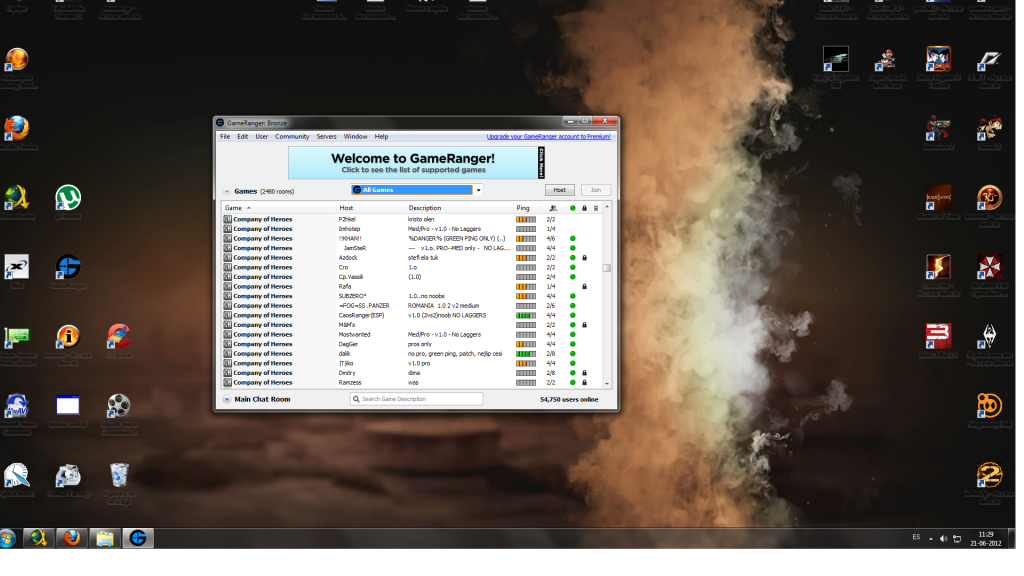Image resolution: width=1024 pixels, height=576 pixels.
Task: Select the room hosted by P2hkel
Action: tap(411, 219)
